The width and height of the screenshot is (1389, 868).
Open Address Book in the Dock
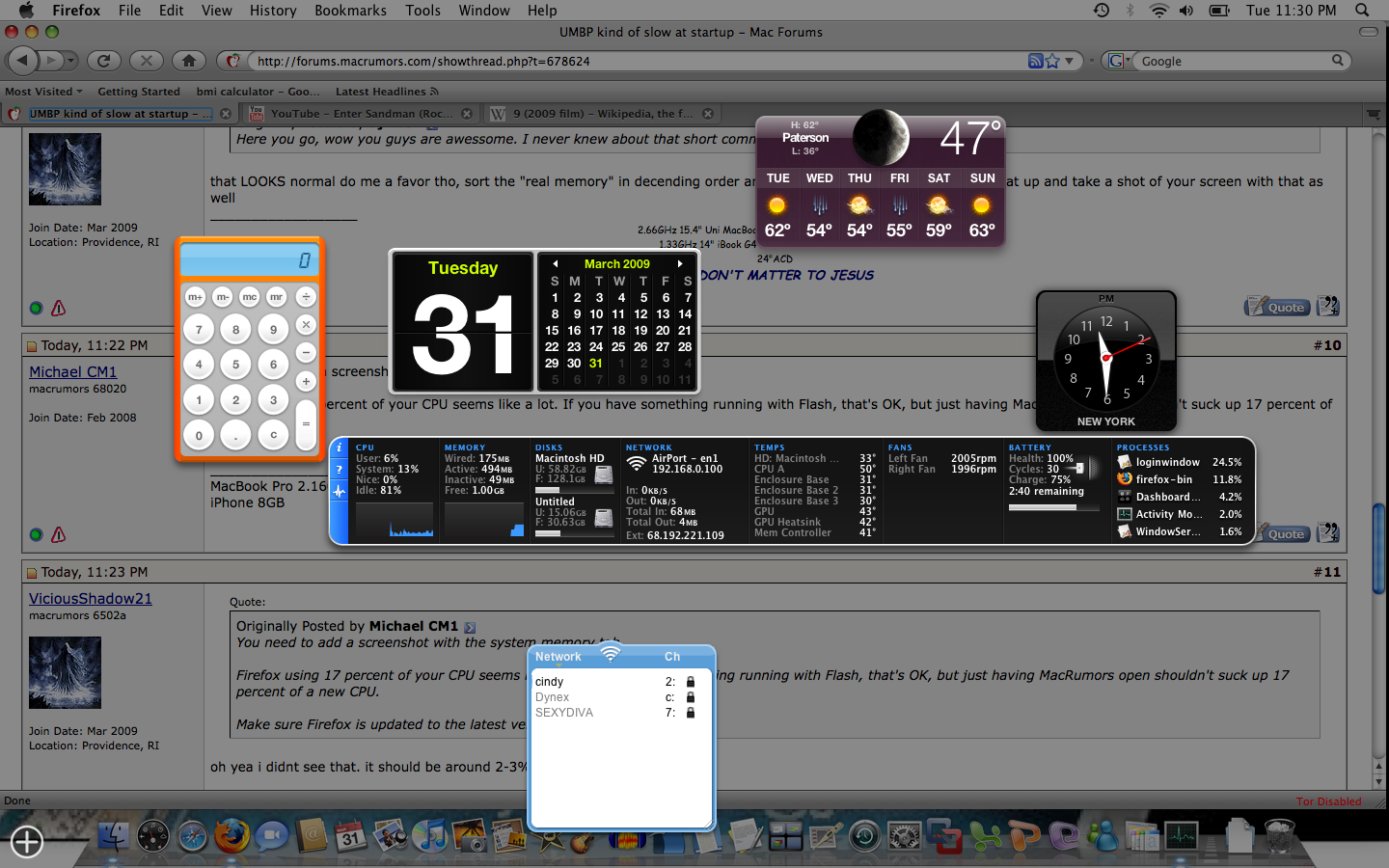click(x=312, y=835)
